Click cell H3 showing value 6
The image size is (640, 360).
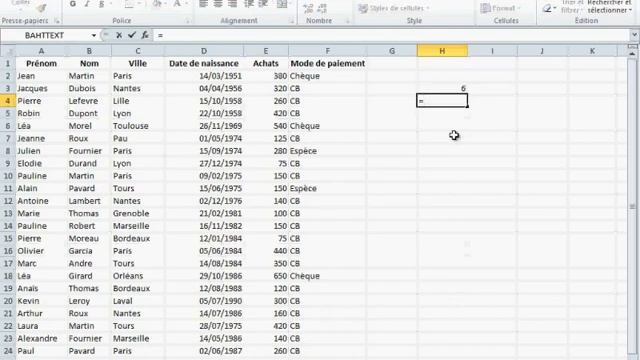point(442,89)
